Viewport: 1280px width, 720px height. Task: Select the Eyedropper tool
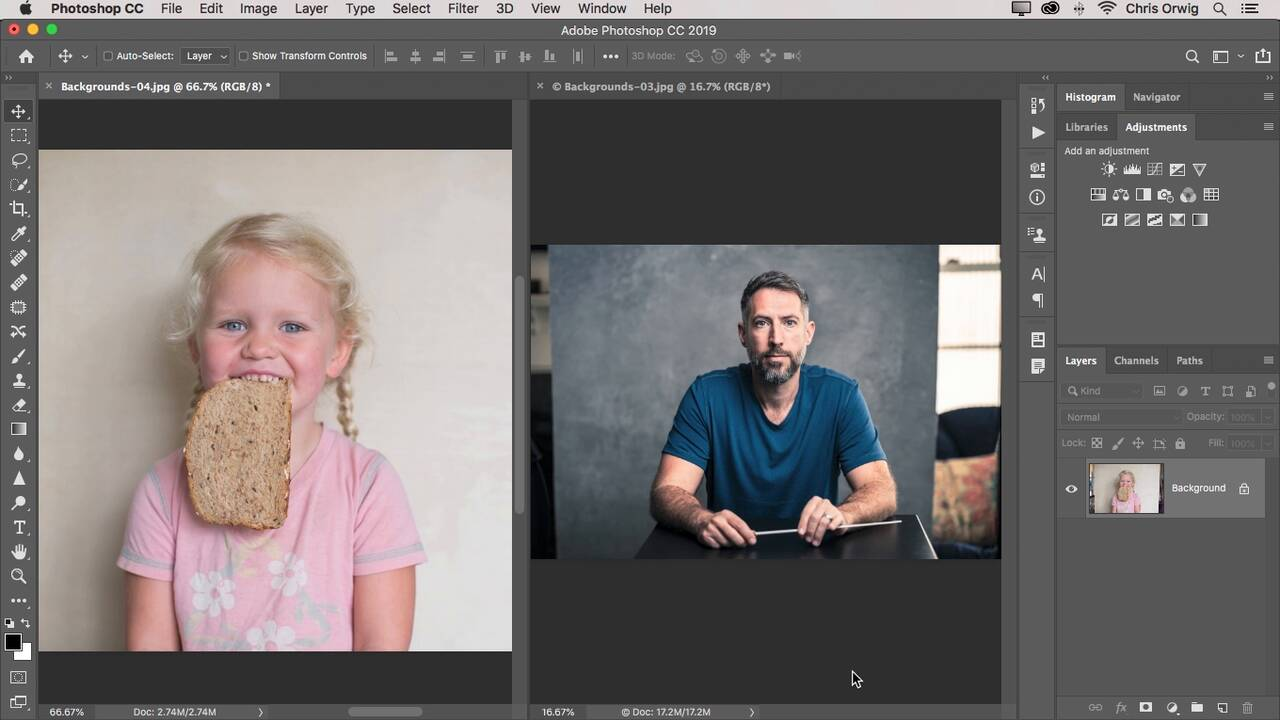point(19,234)
